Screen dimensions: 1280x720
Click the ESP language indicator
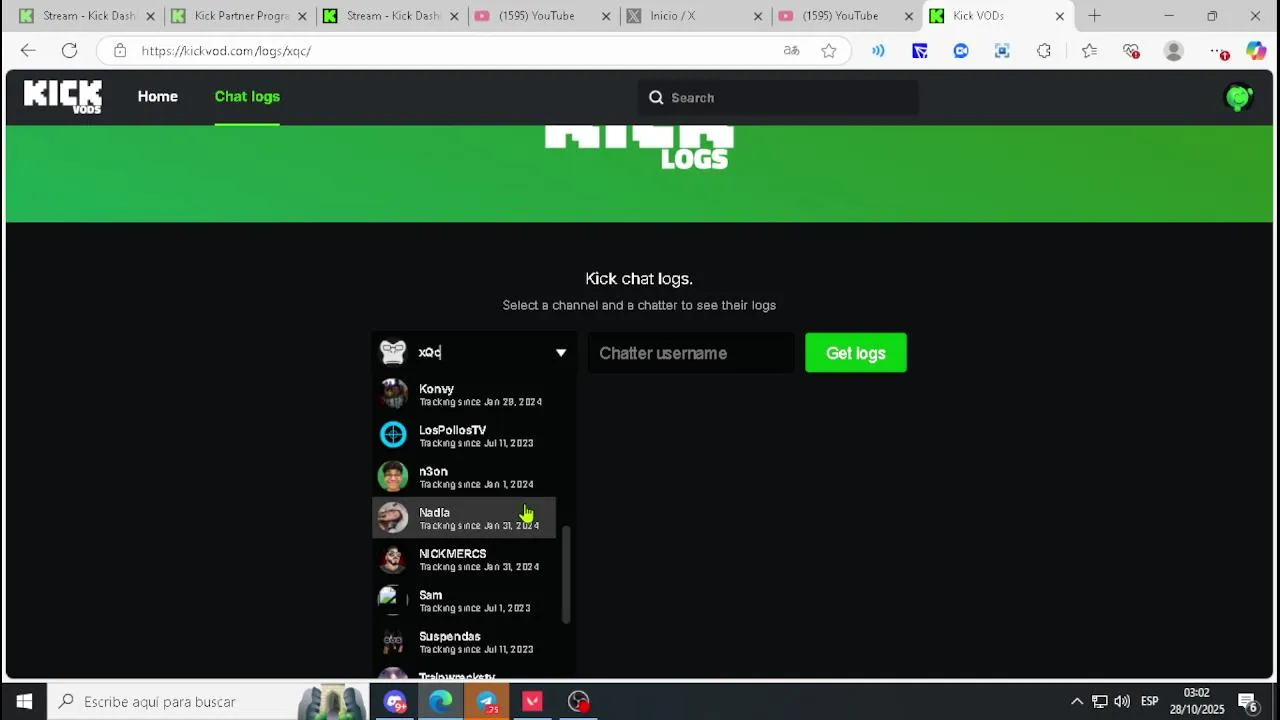pyautogui.click(x=1150, y=702)
